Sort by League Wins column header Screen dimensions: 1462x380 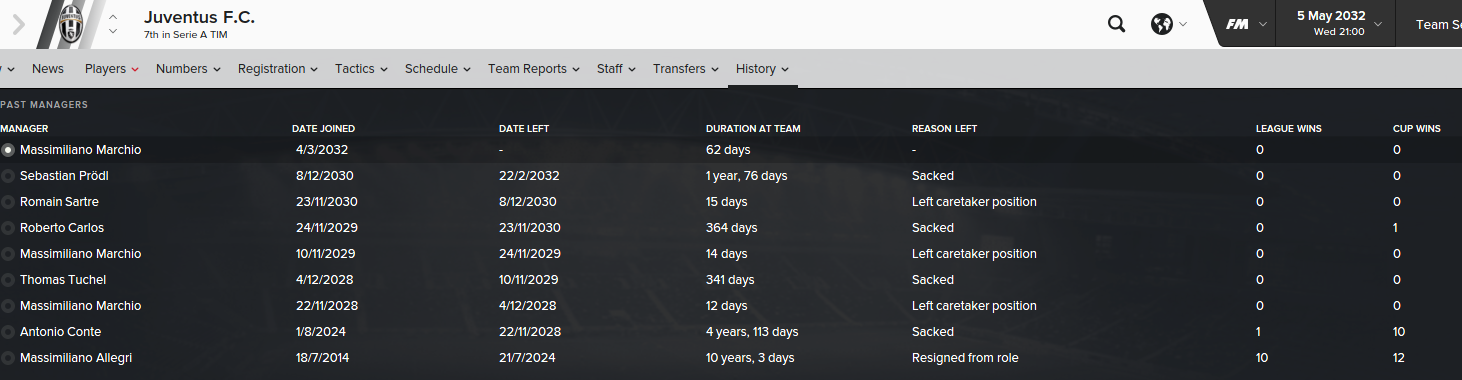[x=1289, y=129]
